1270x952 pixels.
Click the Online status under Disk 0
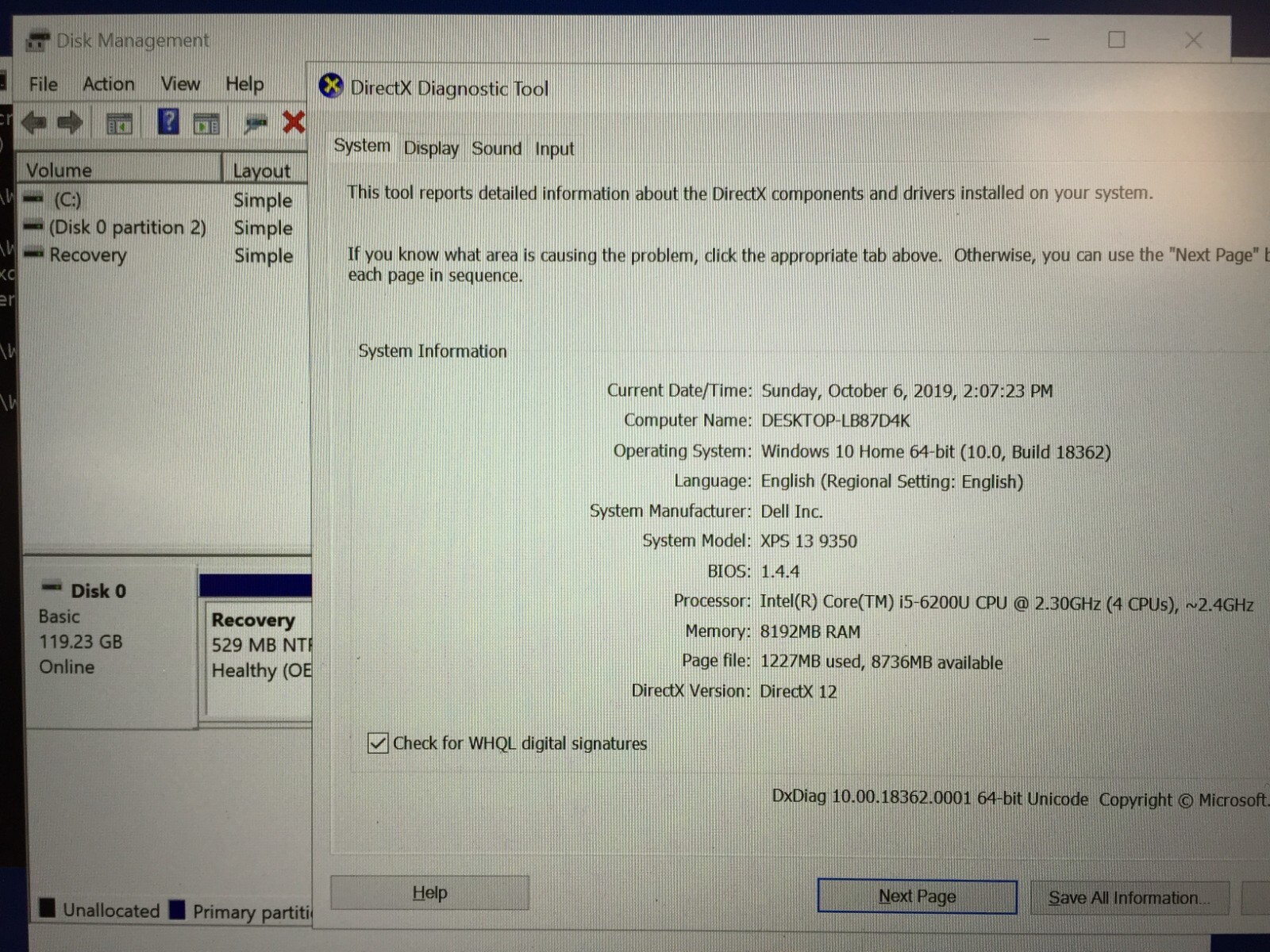[67, 666]
